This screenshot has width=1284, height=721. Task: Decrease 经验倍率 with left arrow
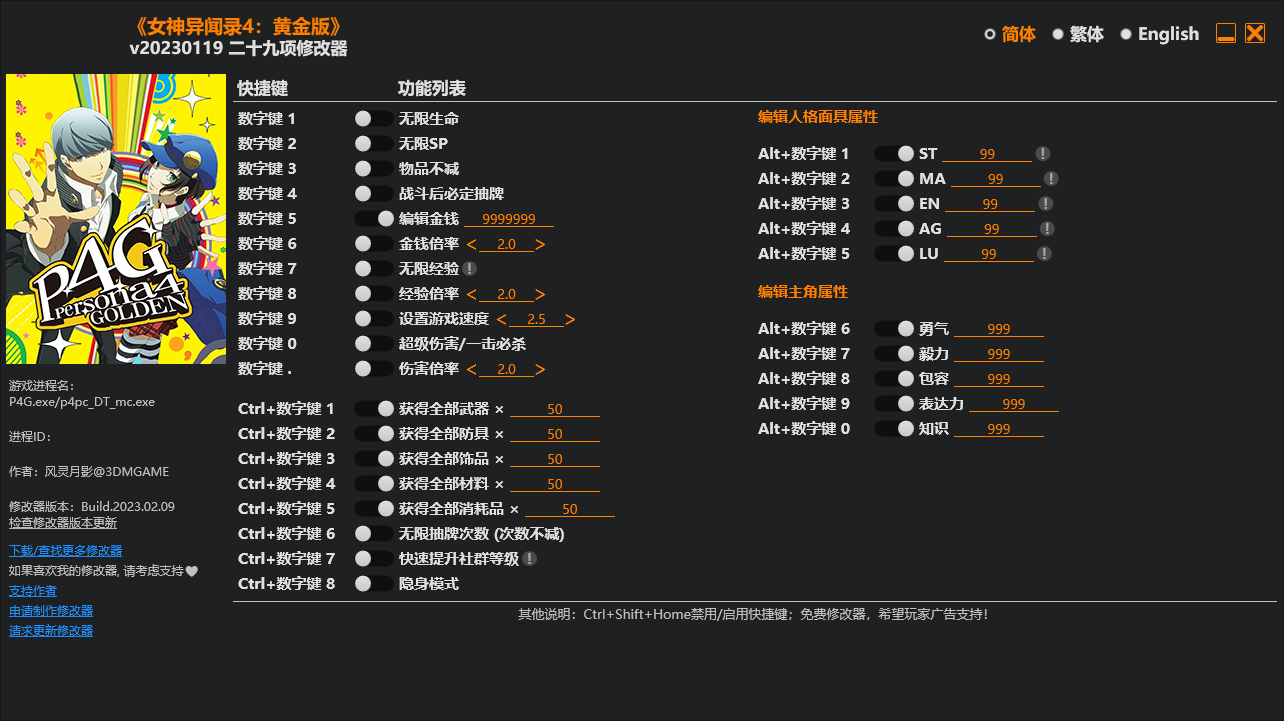tap(472, 294)
